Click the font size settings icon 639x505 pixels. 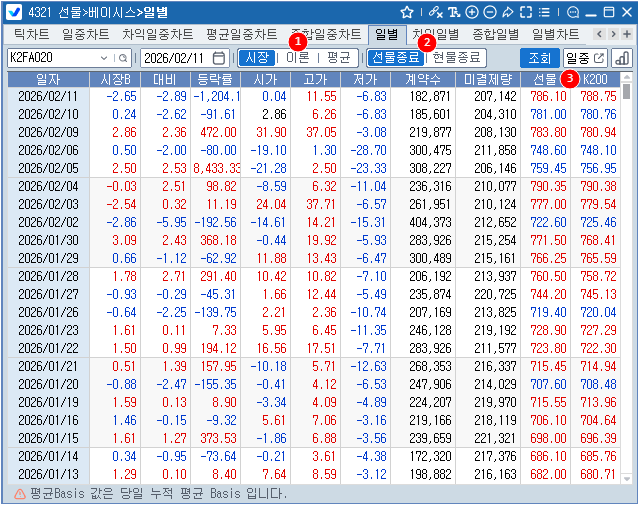[x=454, y=12]
